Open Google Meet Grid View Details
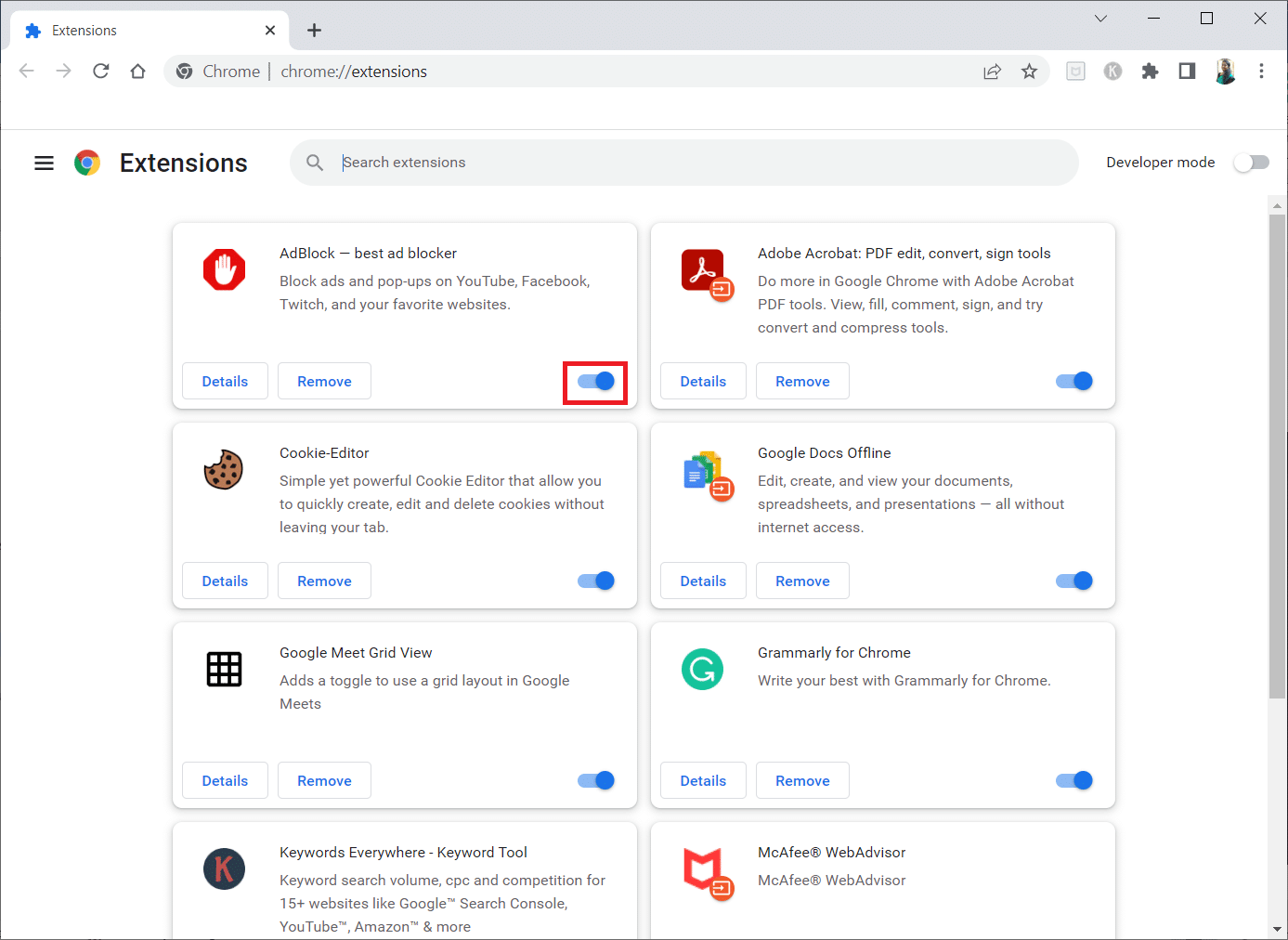 pyautogui.click(x=225, y=780)
